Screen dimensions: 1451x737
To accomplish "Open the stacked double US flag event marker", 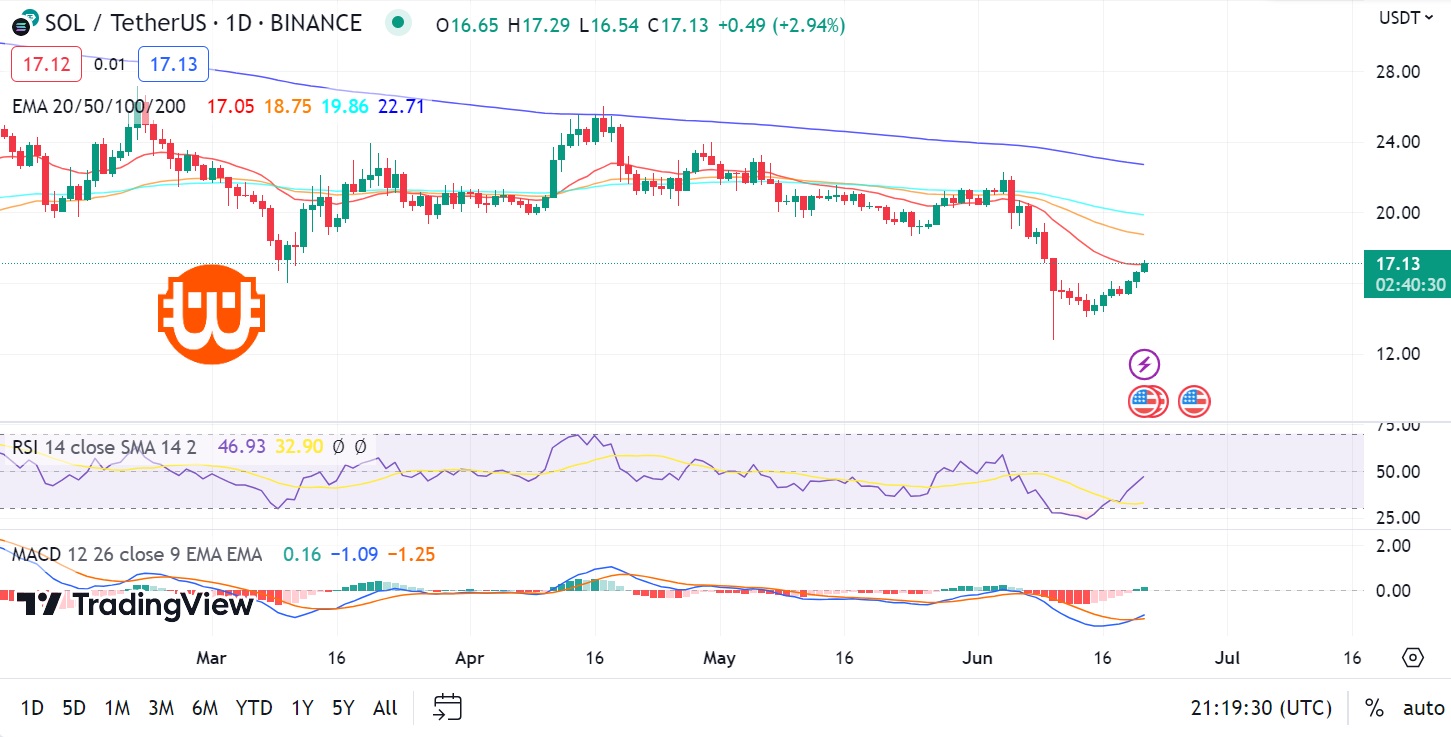I will coord(1148,402).
